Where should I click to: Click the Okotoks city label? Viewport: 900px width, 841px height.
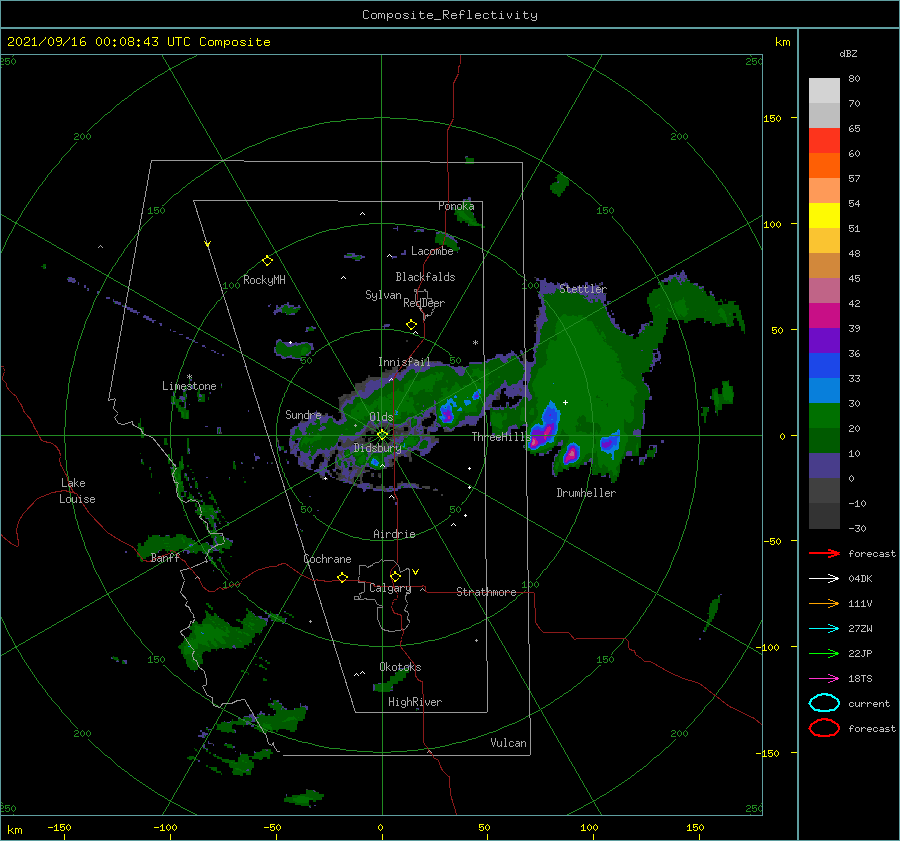pos(400,667)
